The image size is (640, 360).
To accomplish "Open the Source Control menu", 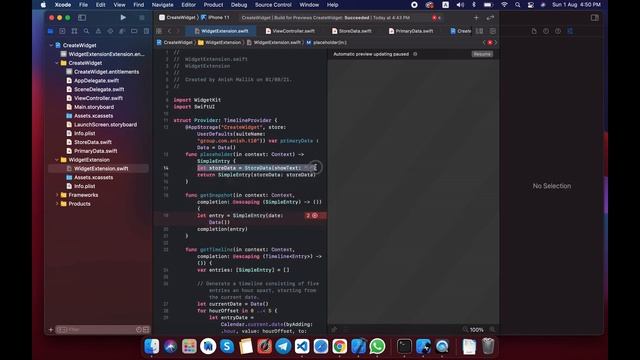I will (273, 5).
